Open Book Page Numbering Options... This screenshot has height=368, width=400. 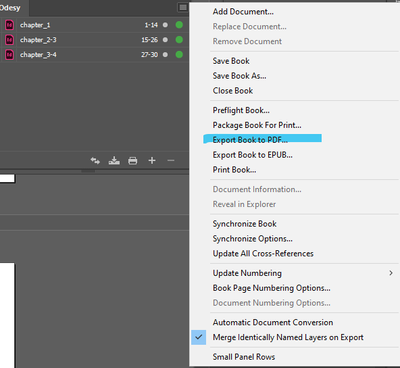[x=272, y=288]
